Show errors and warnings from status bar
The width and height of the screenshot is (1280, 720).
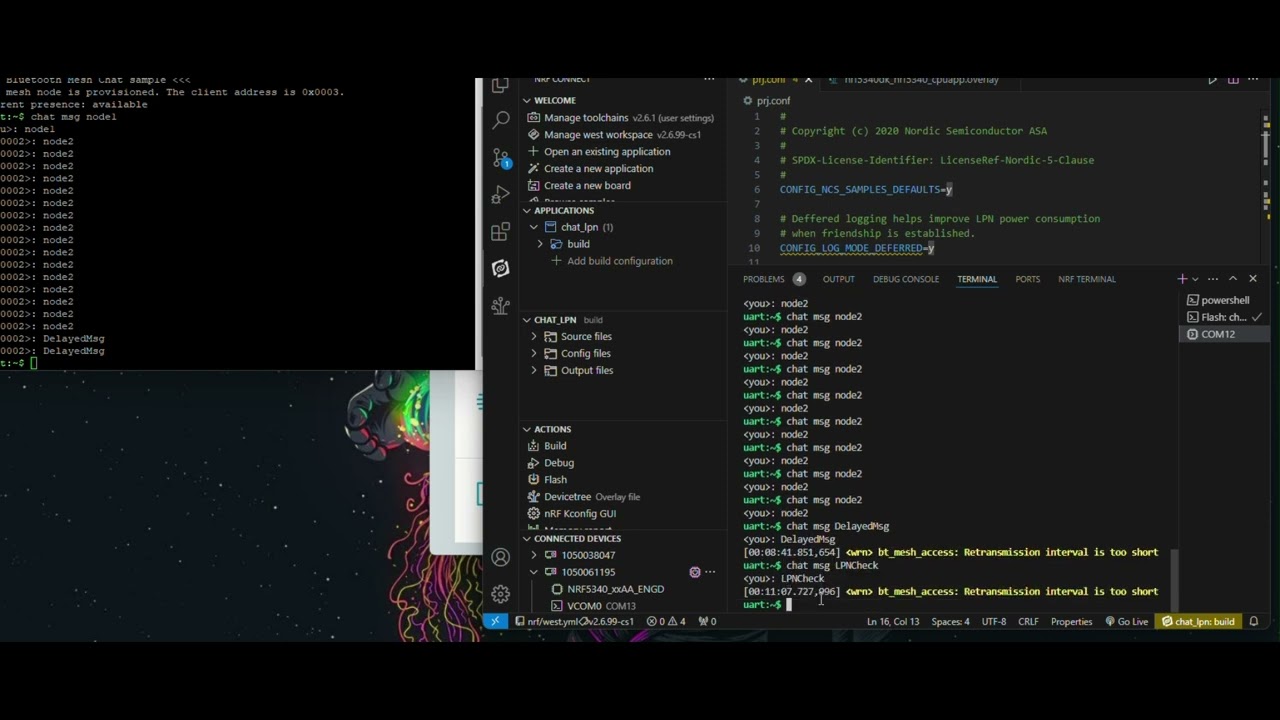tap(666, 621)
